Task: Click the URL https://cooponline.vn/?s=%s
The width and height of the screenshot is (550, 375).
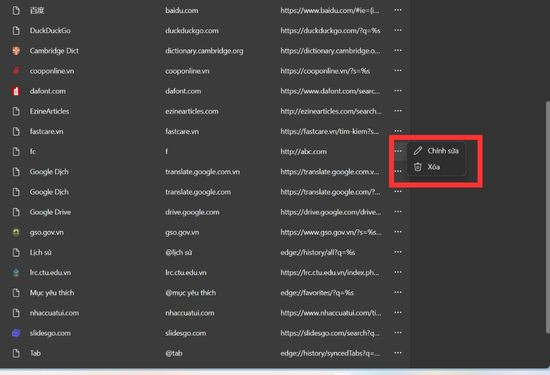Action: click(x=325, y=71)
